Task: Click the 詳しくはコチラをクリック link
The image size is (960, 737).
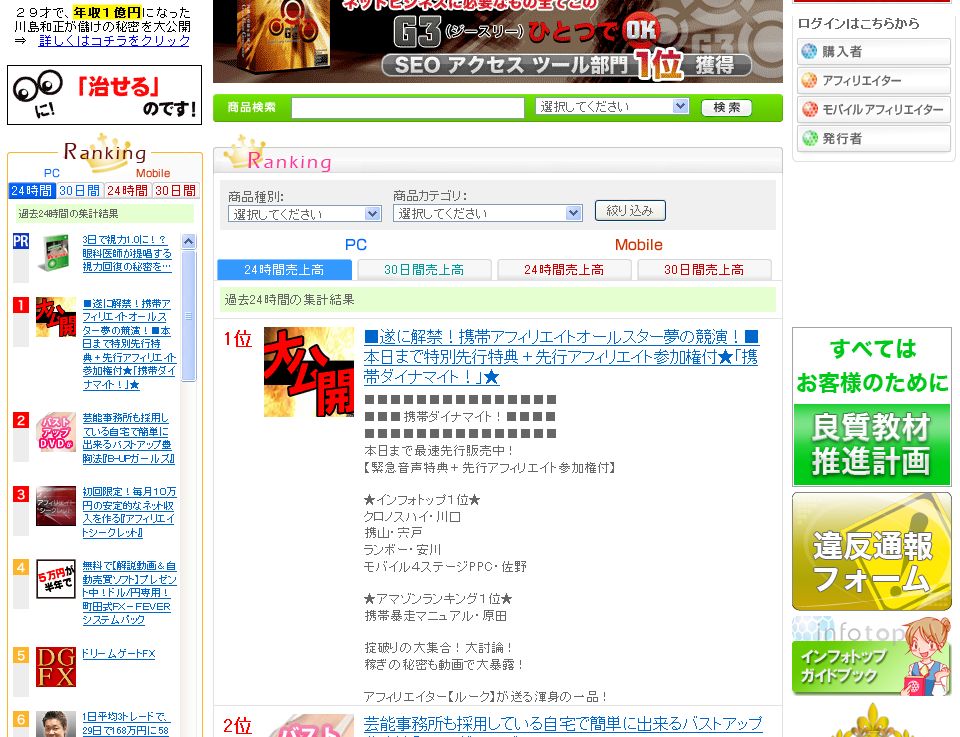Action: [x=114, y=40]
